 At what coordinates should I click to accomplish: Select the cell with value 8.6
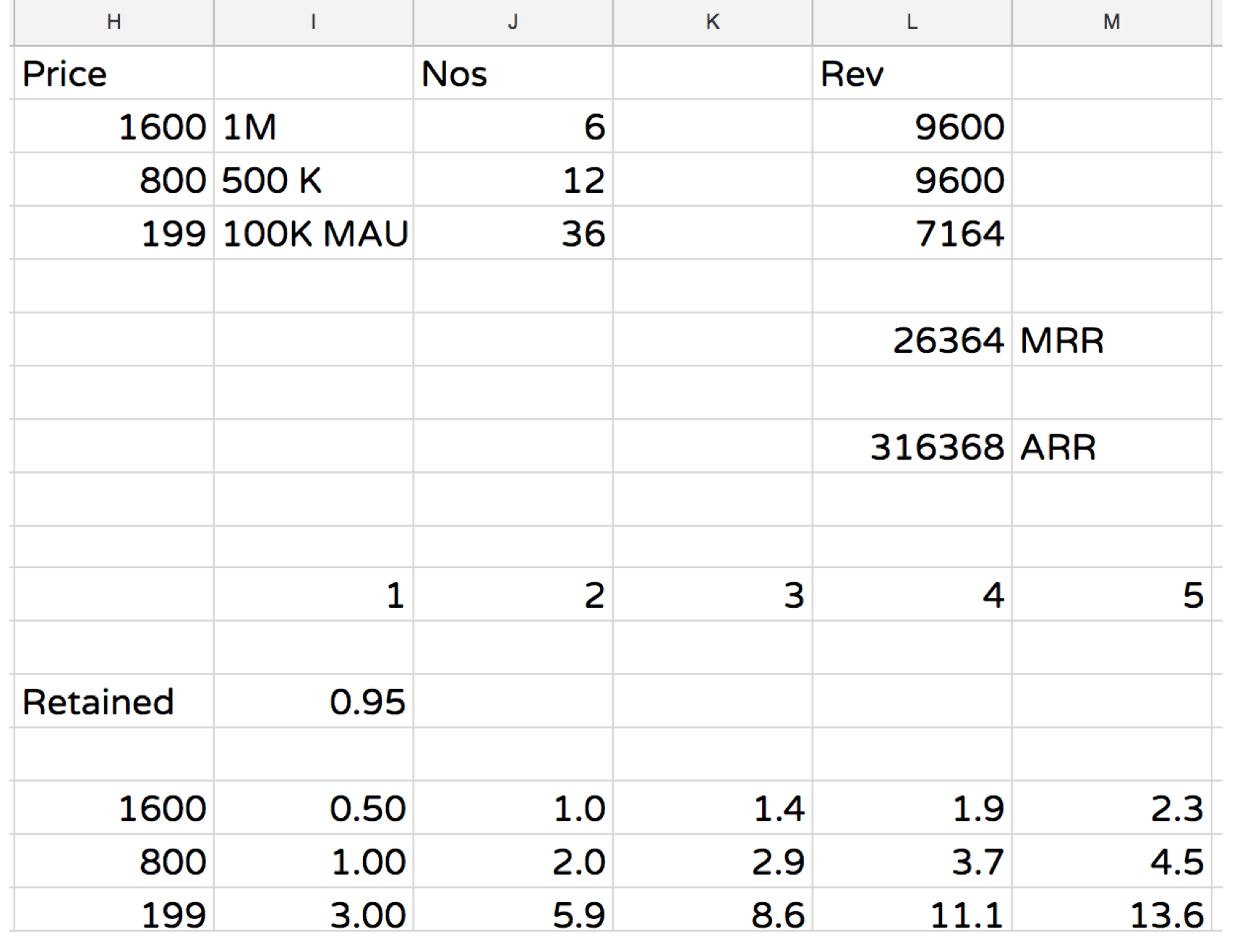(713, 911)
